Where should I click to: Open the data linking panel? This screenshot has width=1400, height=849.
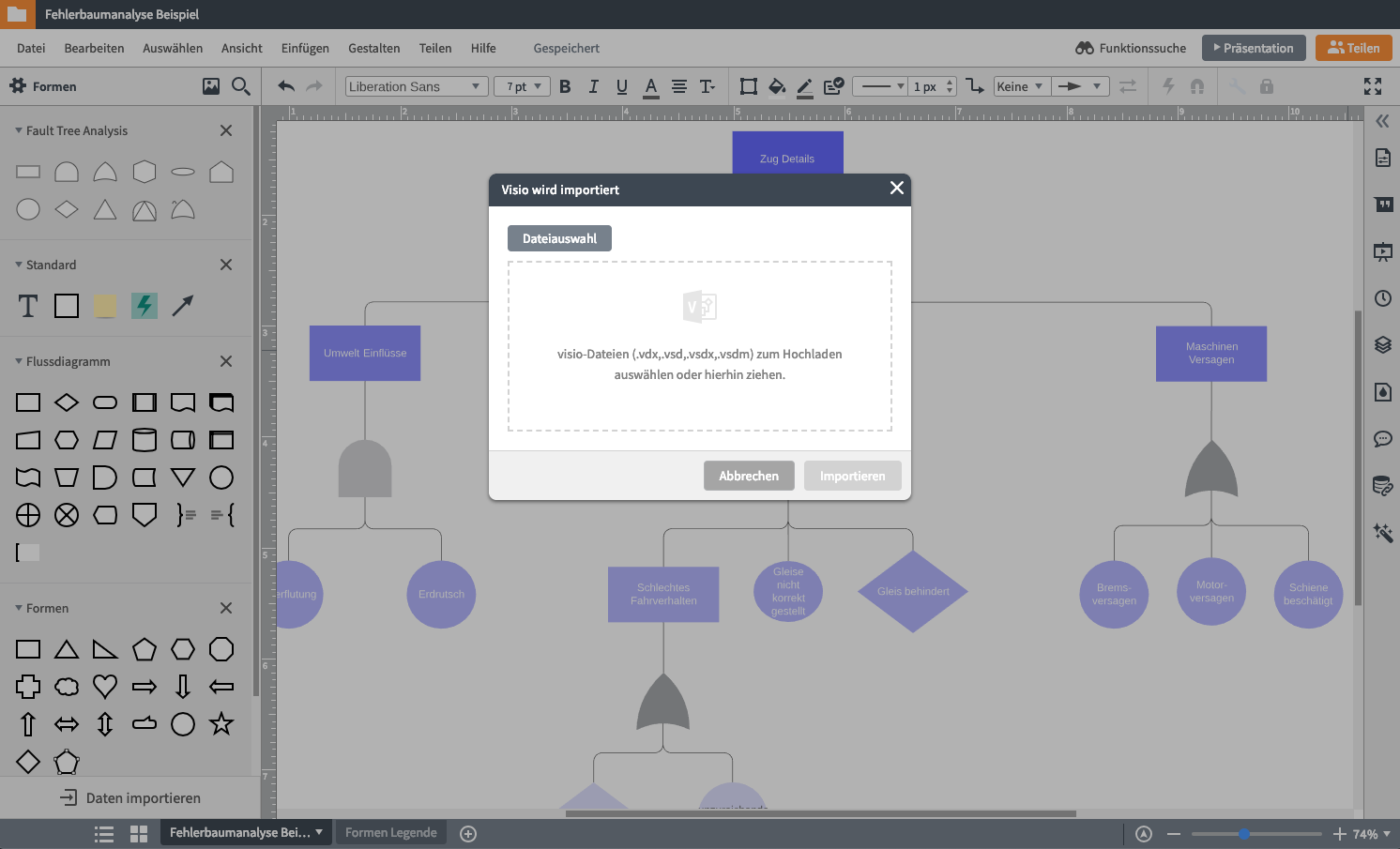click(x=1383, y=486)
